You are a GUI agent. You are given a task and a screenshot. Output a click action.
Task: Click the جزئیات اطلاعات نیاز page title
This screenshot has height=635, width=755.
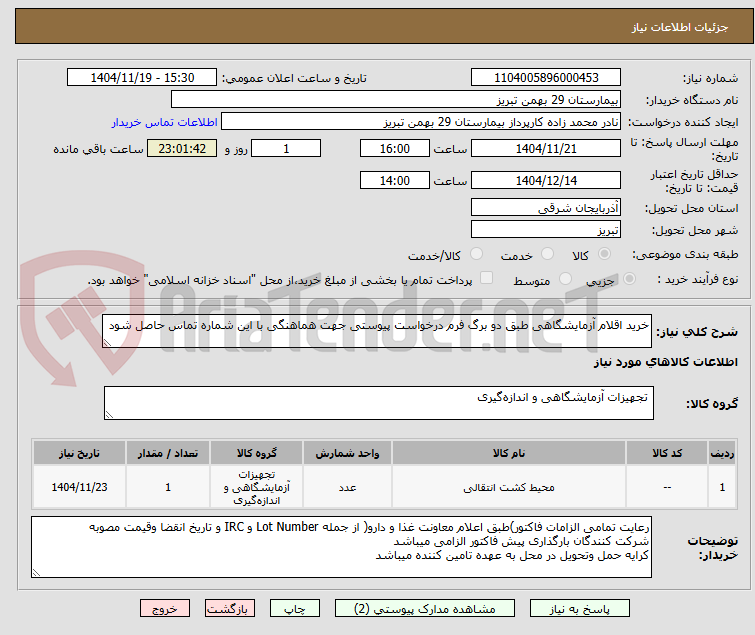680,27
